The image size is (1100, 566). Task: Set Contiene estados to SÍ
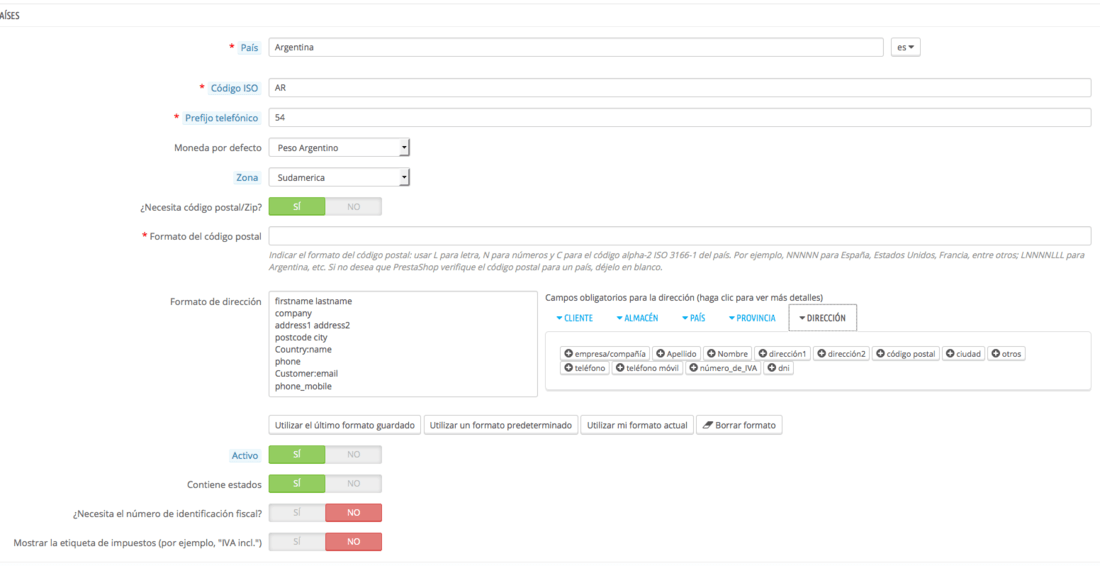tap(297, 484)
